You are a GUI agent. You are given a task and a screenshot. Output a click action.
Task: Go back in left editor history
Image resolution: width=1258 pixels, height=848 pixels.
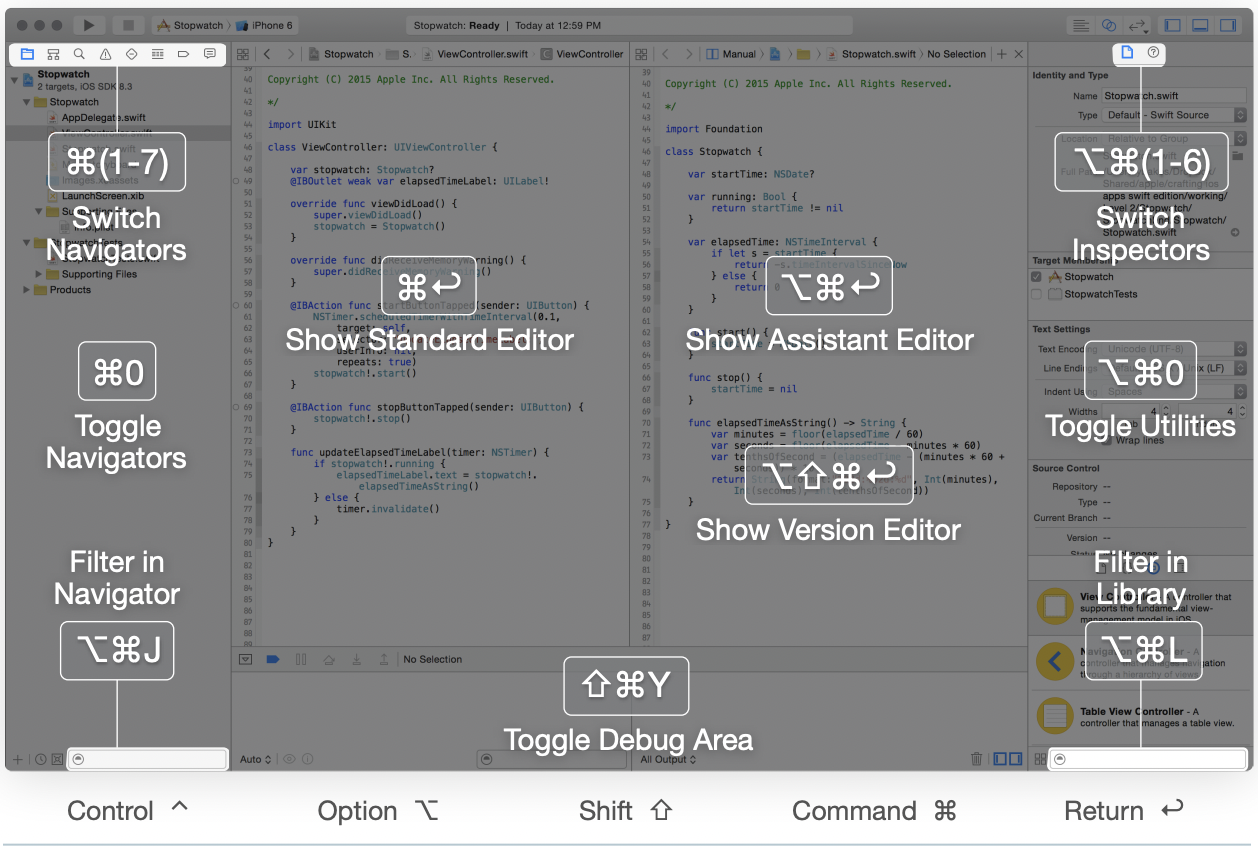click(268, 54)
